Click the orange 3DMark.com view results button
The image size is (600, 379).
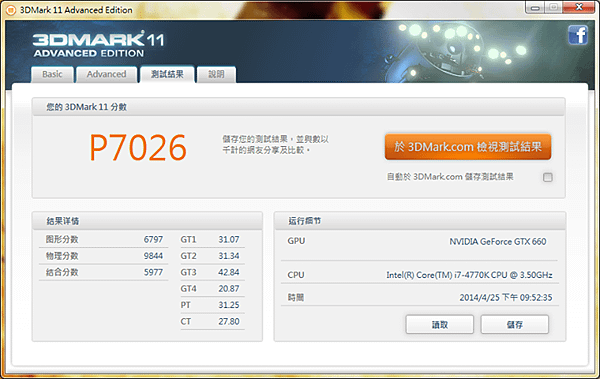[x=468, y=147]
